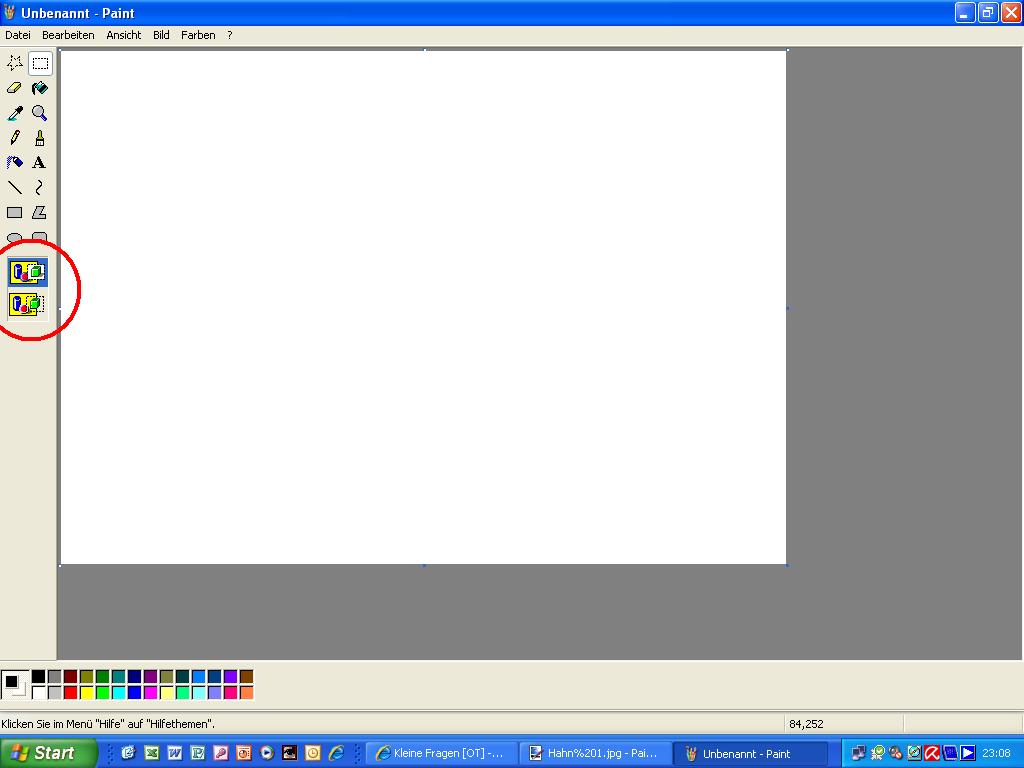
Task: Click the Unbenannt - Paint taskbar button
Action: (750, 754)
